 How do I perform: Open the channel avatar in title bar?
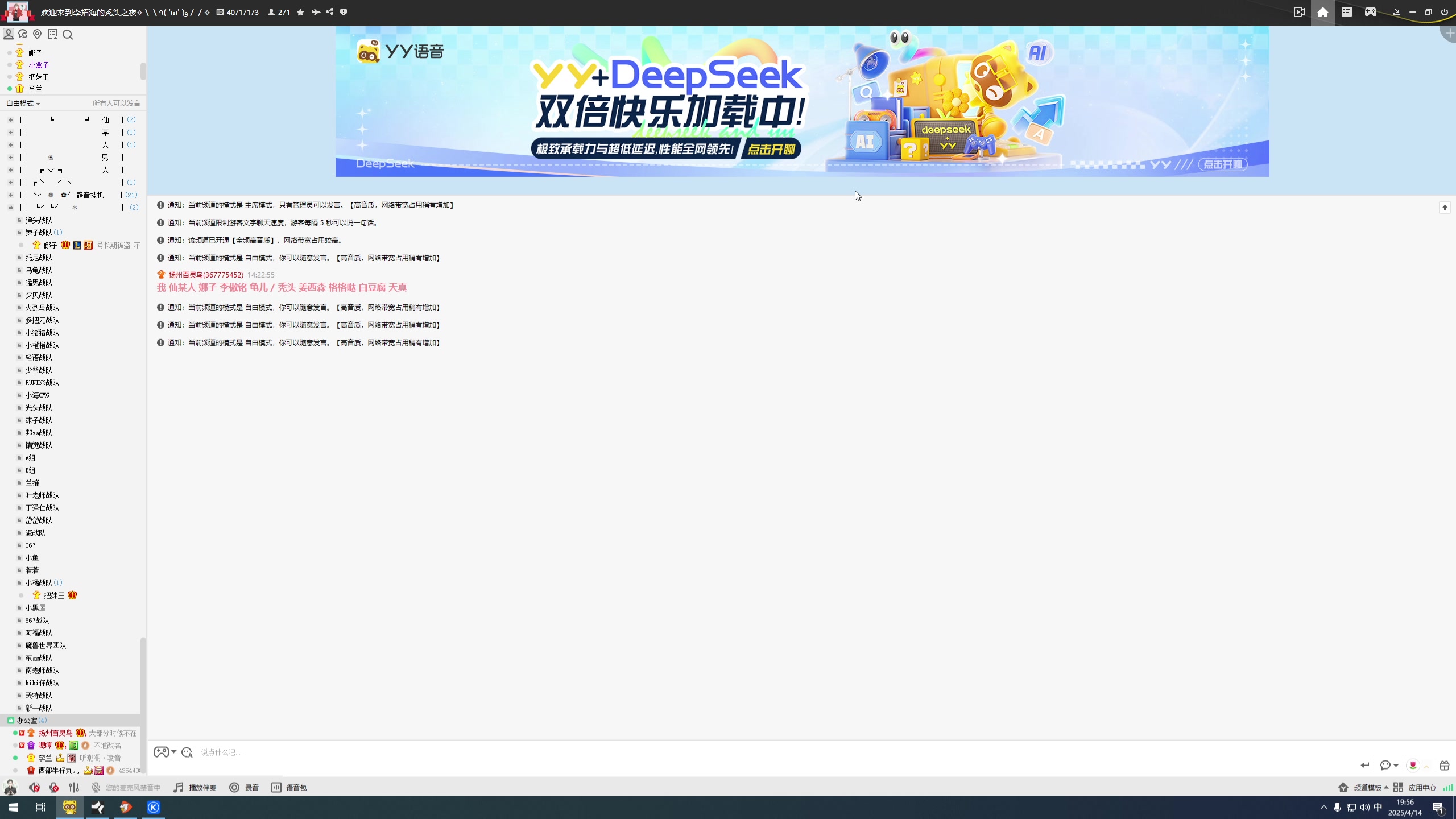(x=17, y=12)
